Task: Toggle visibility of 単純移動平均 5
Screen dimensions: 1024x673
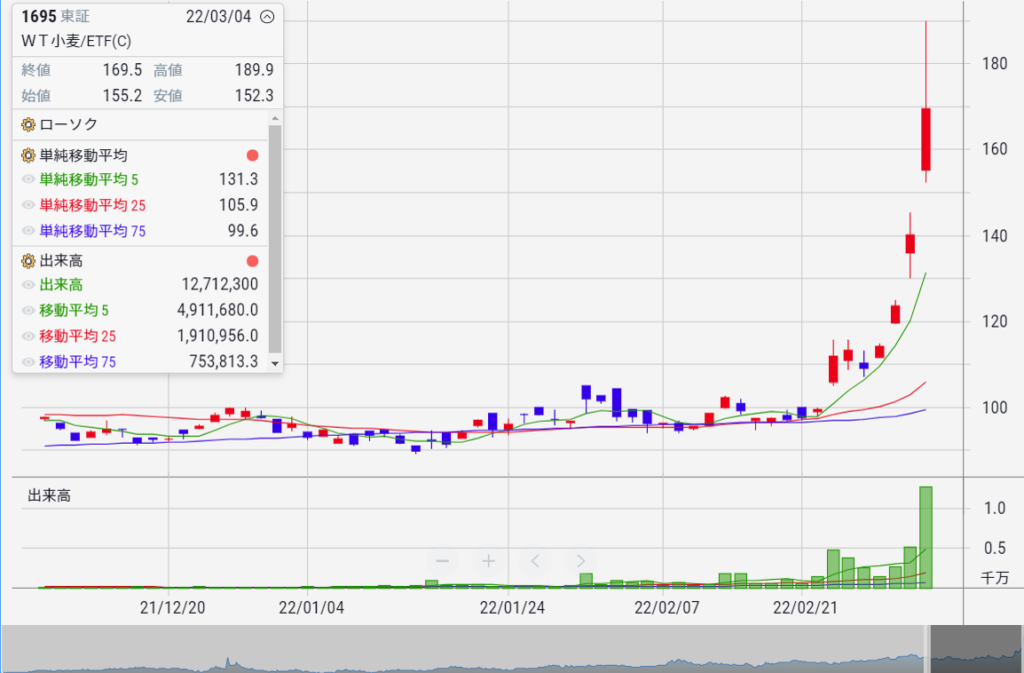Action: [x=28, y=180]
